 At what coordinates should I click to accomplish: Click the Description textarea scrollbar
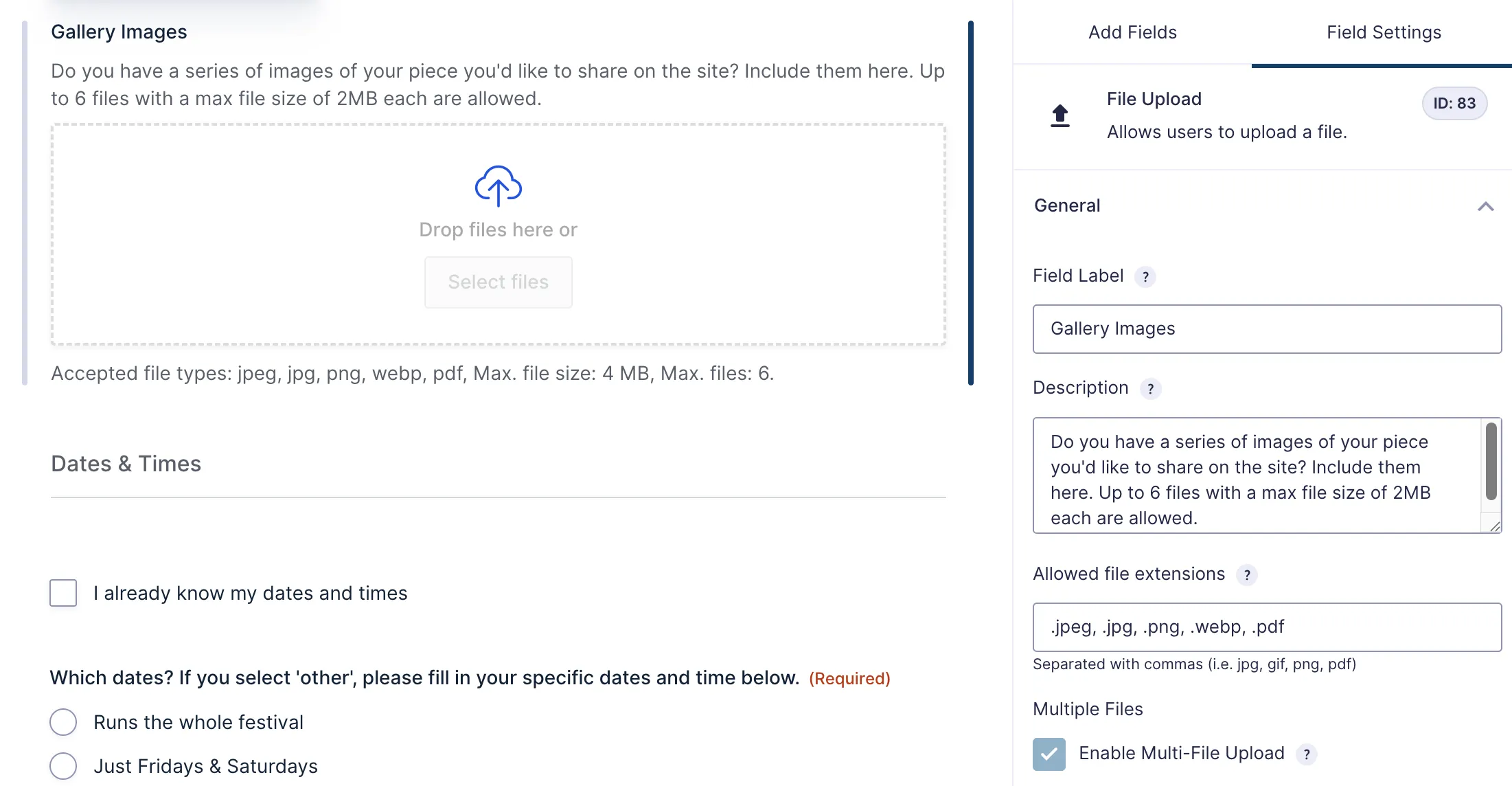pos(1491,462)
